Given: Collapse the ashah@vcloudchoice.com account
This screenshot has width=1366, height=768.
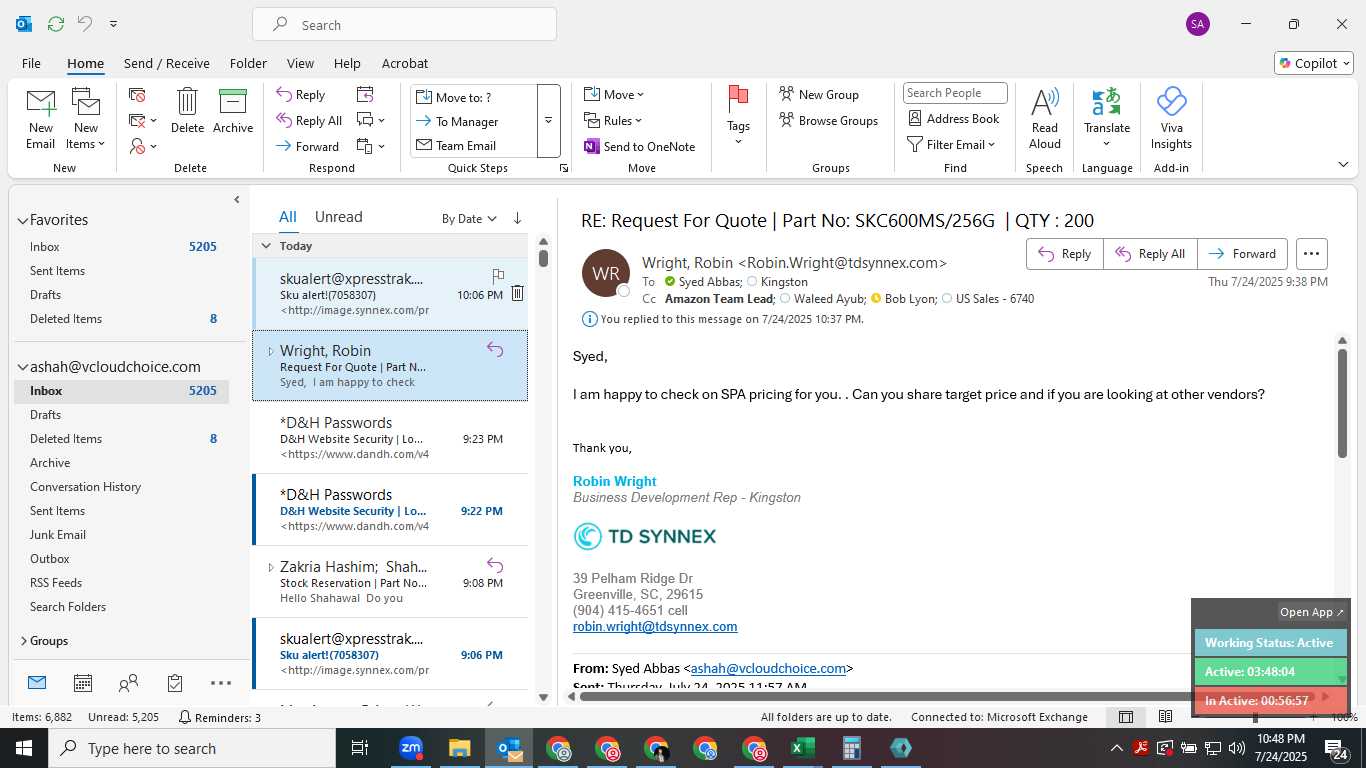Looking at the screenshot, I should [x=23, y=367].
